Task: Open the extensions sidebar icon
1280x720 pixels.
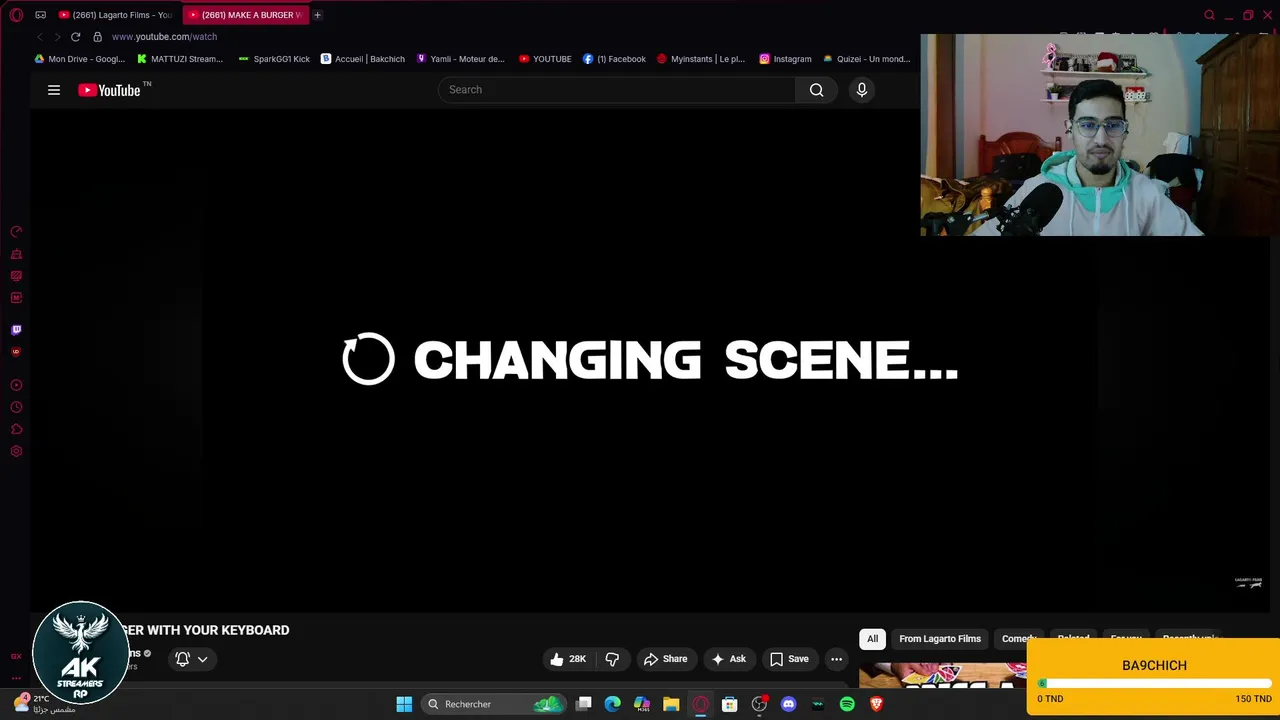Action: (x=16, y=429)
